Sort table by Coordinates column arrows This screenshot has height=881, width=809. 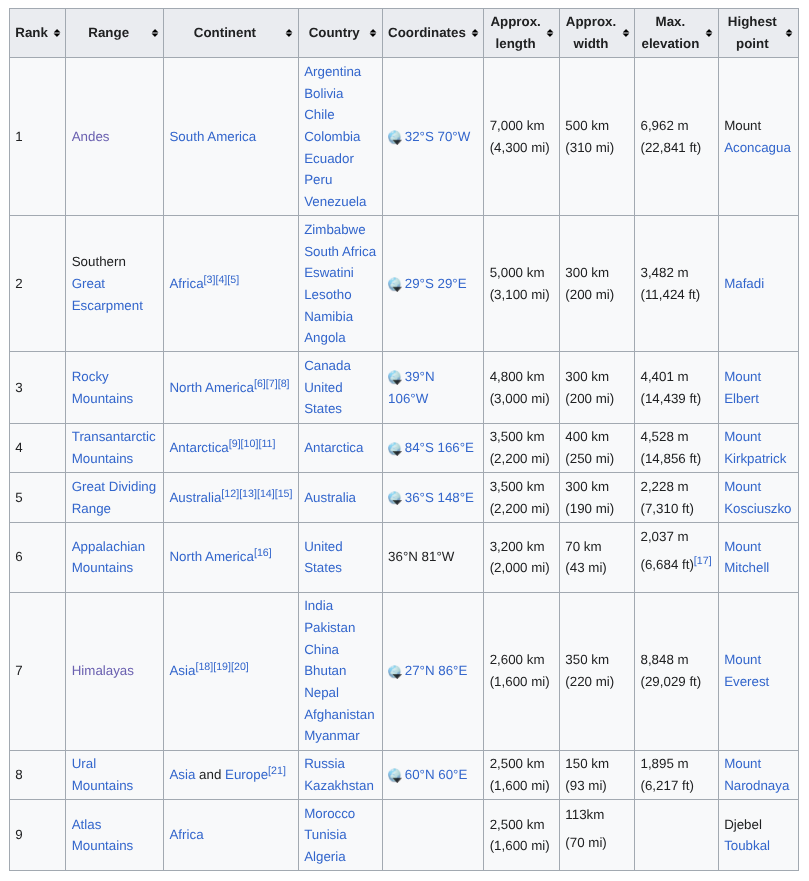[x=475, y=33]
